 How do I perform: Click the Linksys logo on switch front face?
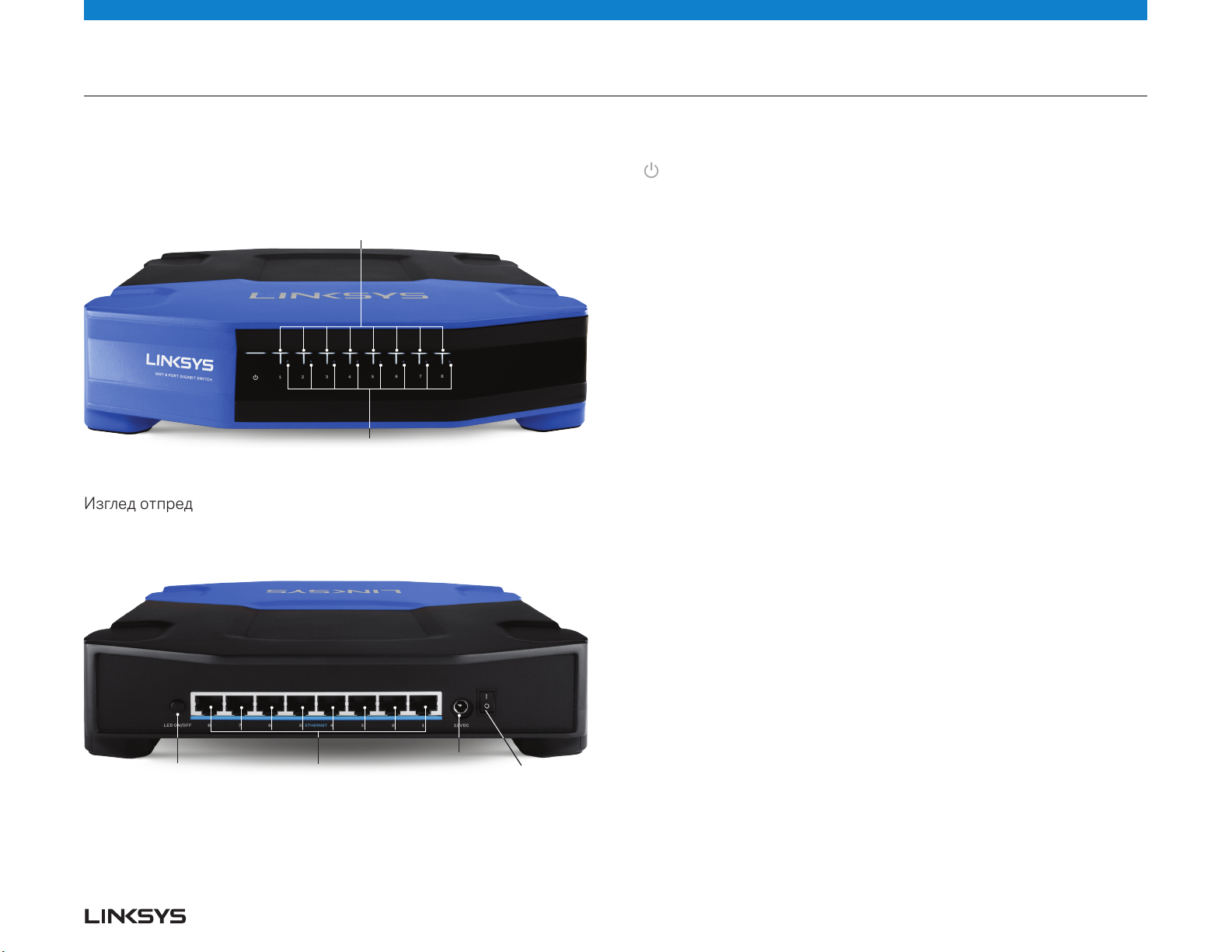pos(180,362)
